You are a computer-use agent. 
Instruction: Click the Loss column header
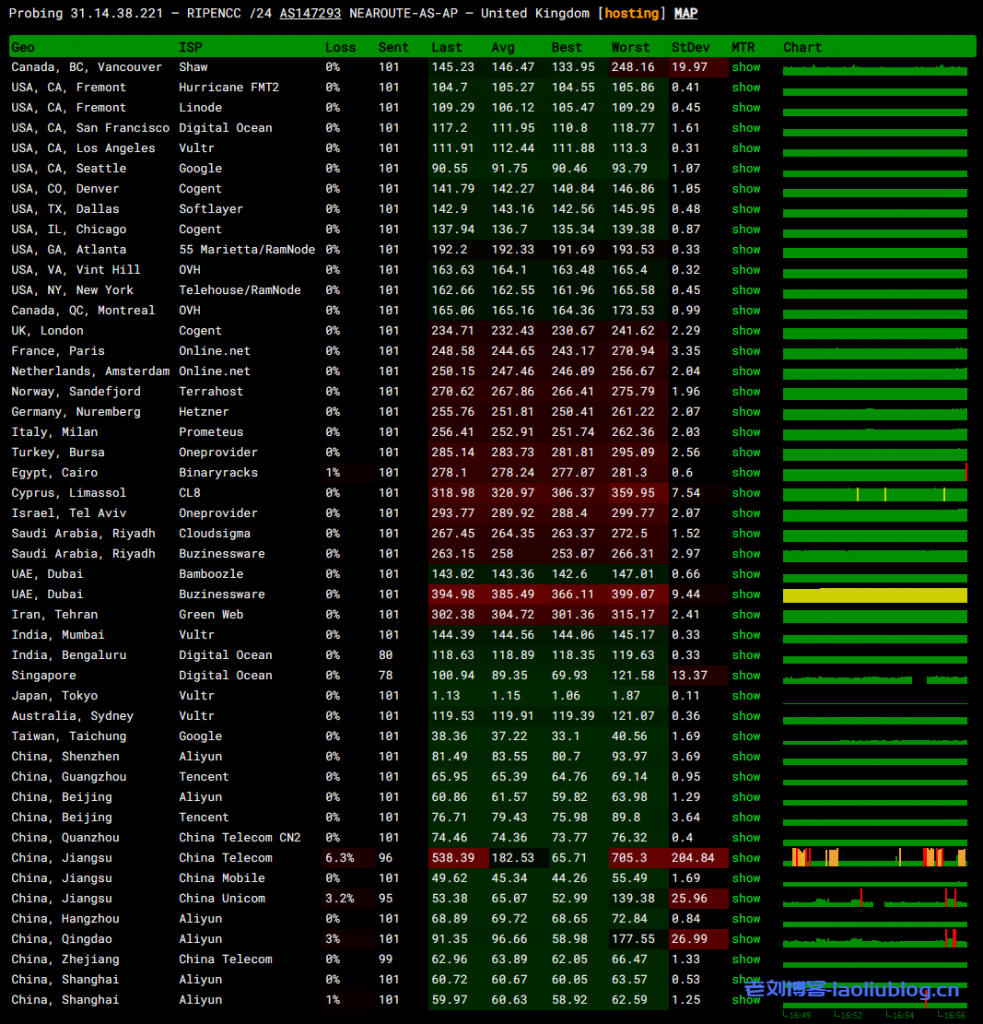[x=340, y=47]
